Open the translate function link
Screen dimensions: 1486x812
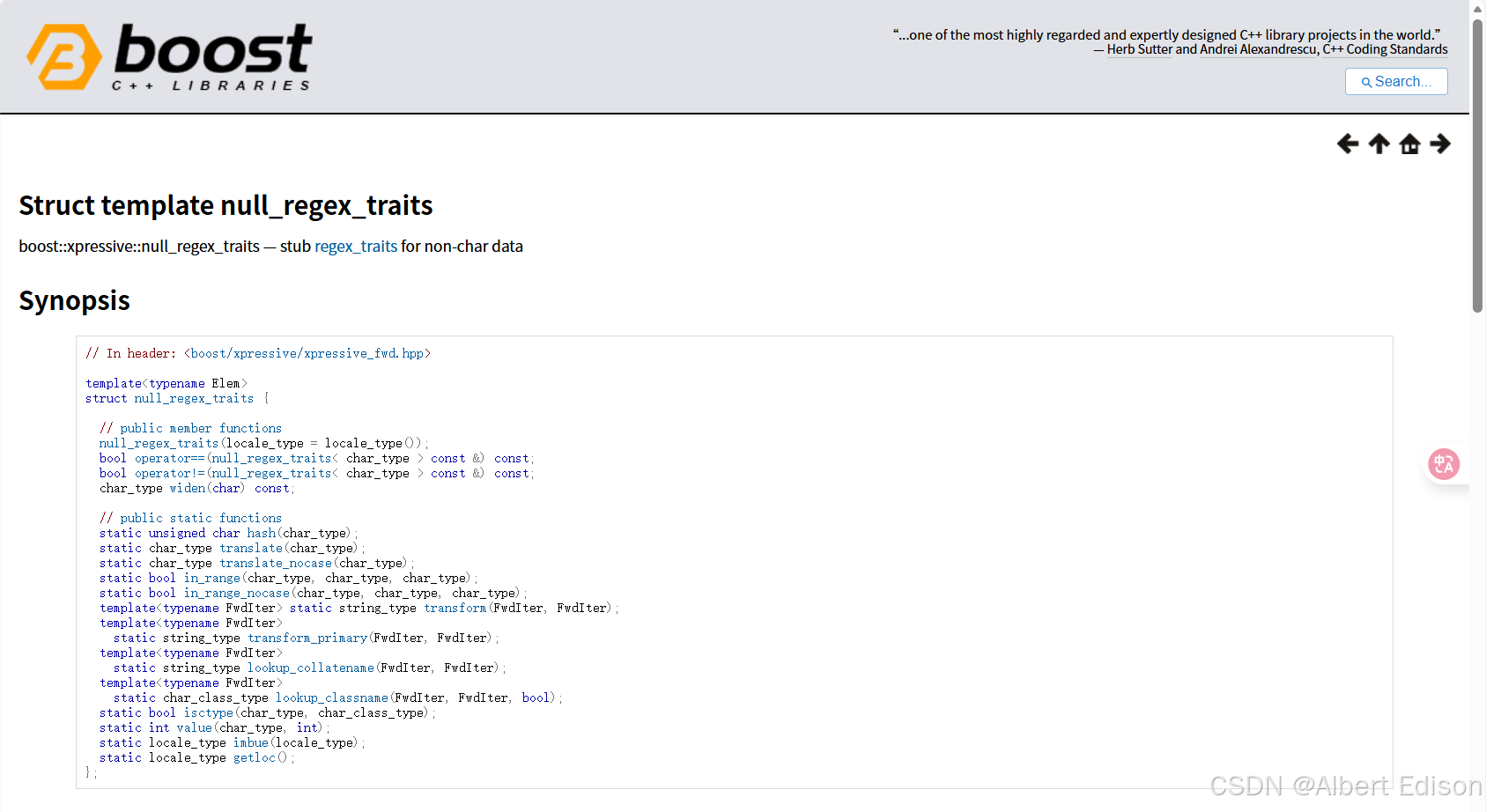251,548
